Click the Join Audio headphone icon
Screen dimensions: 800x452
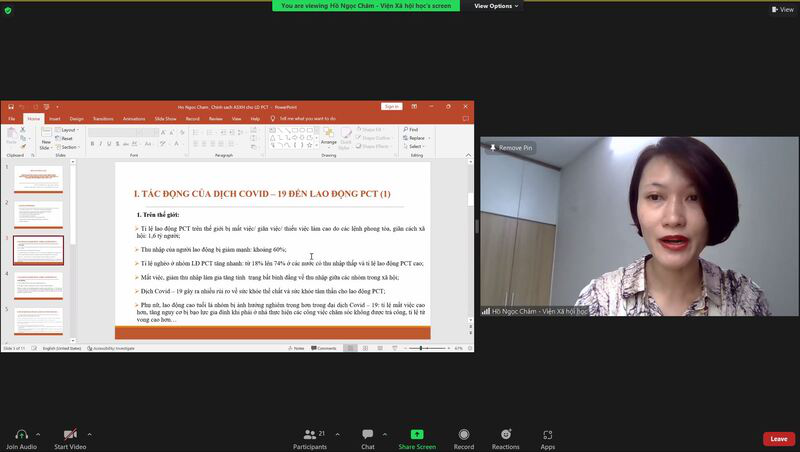21,435
